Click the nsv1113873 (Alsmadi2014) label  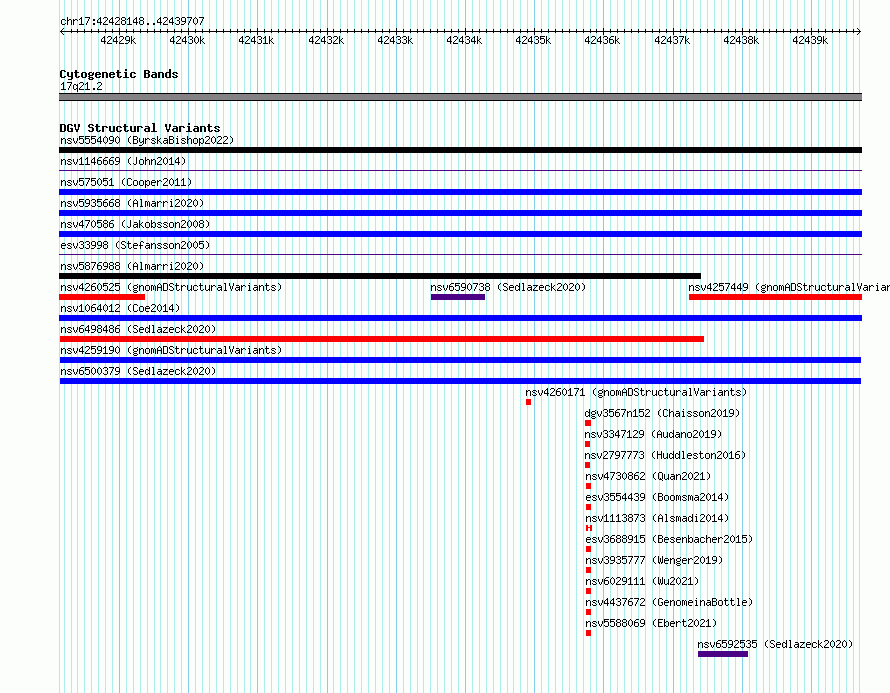[657, 518]
